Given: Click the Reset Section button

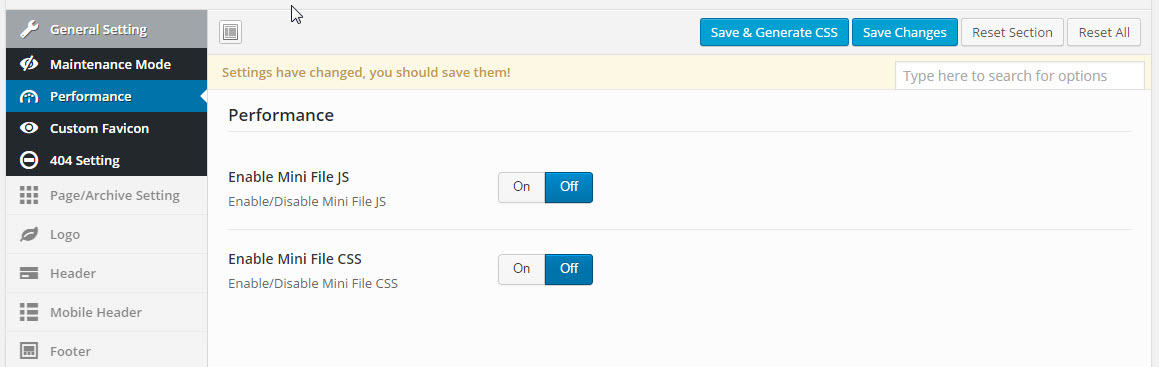Looking at the screenshot, I should pyautogui.click(x=1012, y=32).
